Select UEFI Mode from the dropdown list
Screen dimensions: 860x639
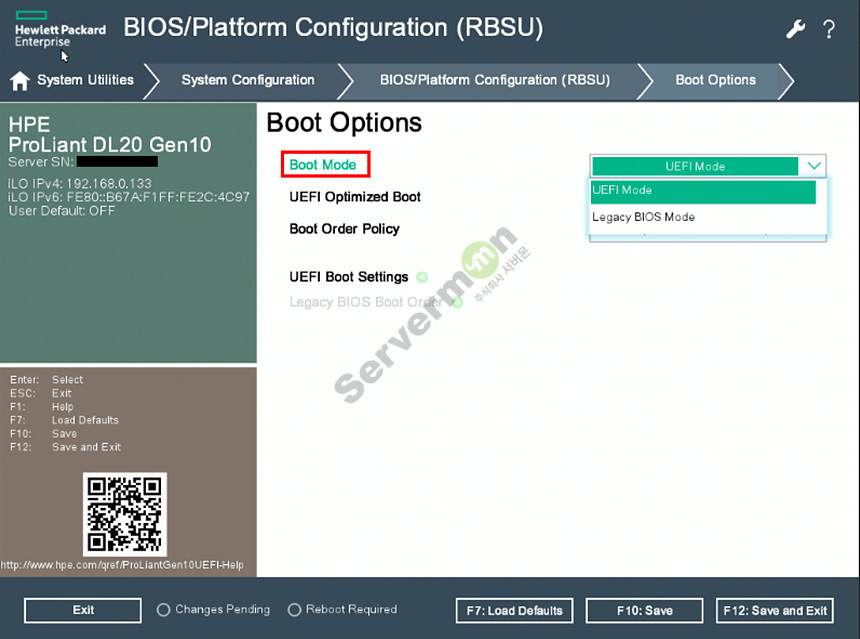pos(703,191)
